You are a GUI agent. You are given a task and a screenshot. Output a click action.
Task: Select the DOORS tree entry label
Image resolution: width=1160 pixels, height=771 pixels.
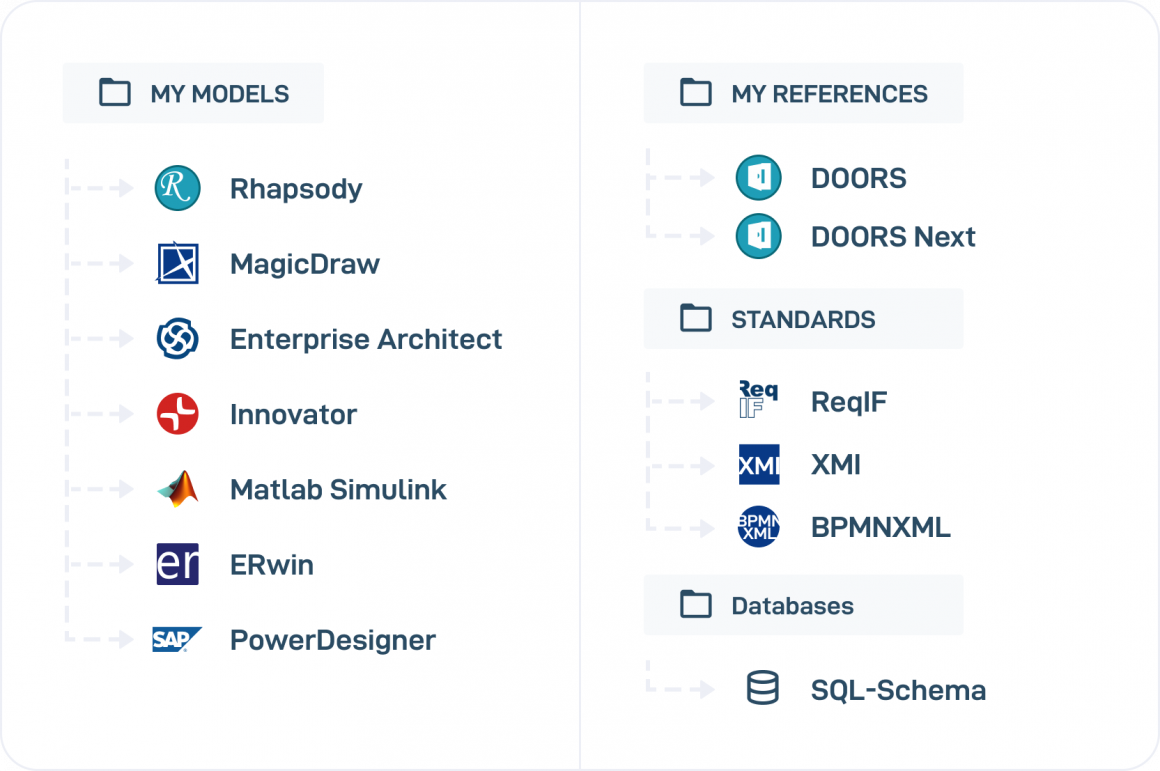[859, 179]
